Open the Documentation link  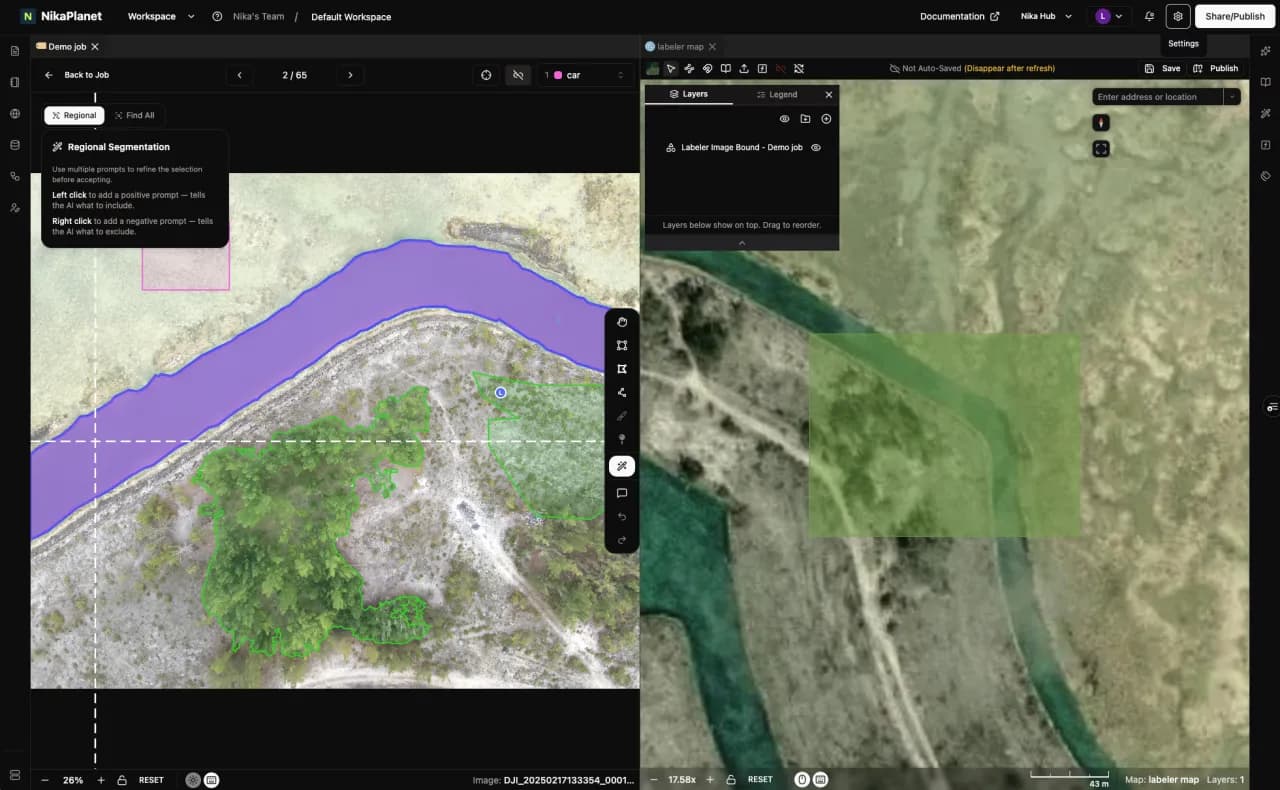point(960,16)
